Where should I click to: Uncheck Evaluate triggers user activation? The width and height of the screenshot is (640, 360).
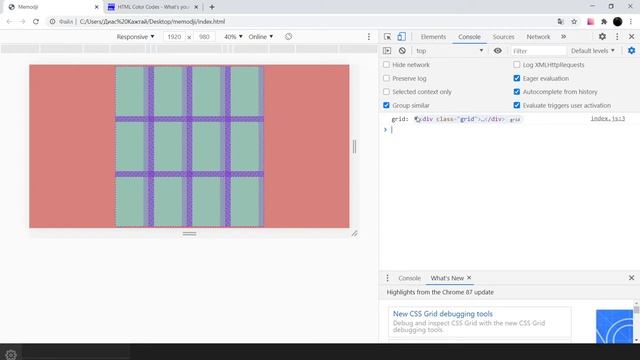517,105
